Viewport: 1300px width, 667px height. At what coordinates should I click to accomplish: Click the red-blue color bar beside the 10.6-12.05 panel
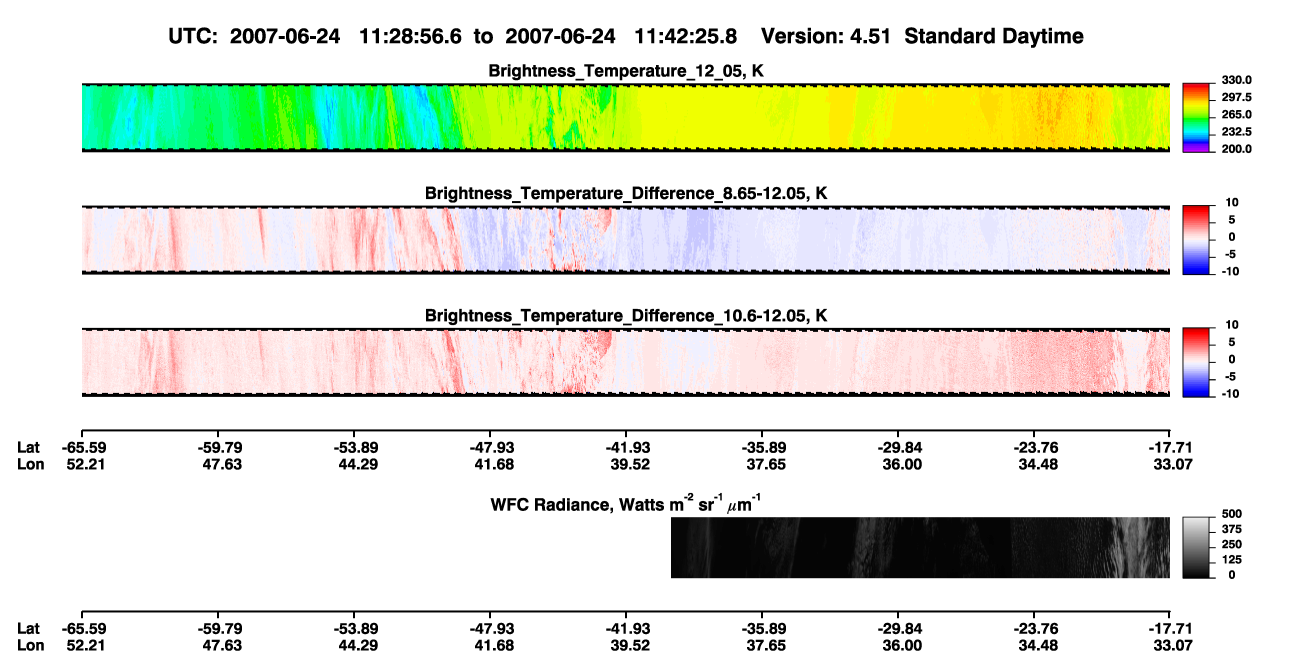[1196, 362]
